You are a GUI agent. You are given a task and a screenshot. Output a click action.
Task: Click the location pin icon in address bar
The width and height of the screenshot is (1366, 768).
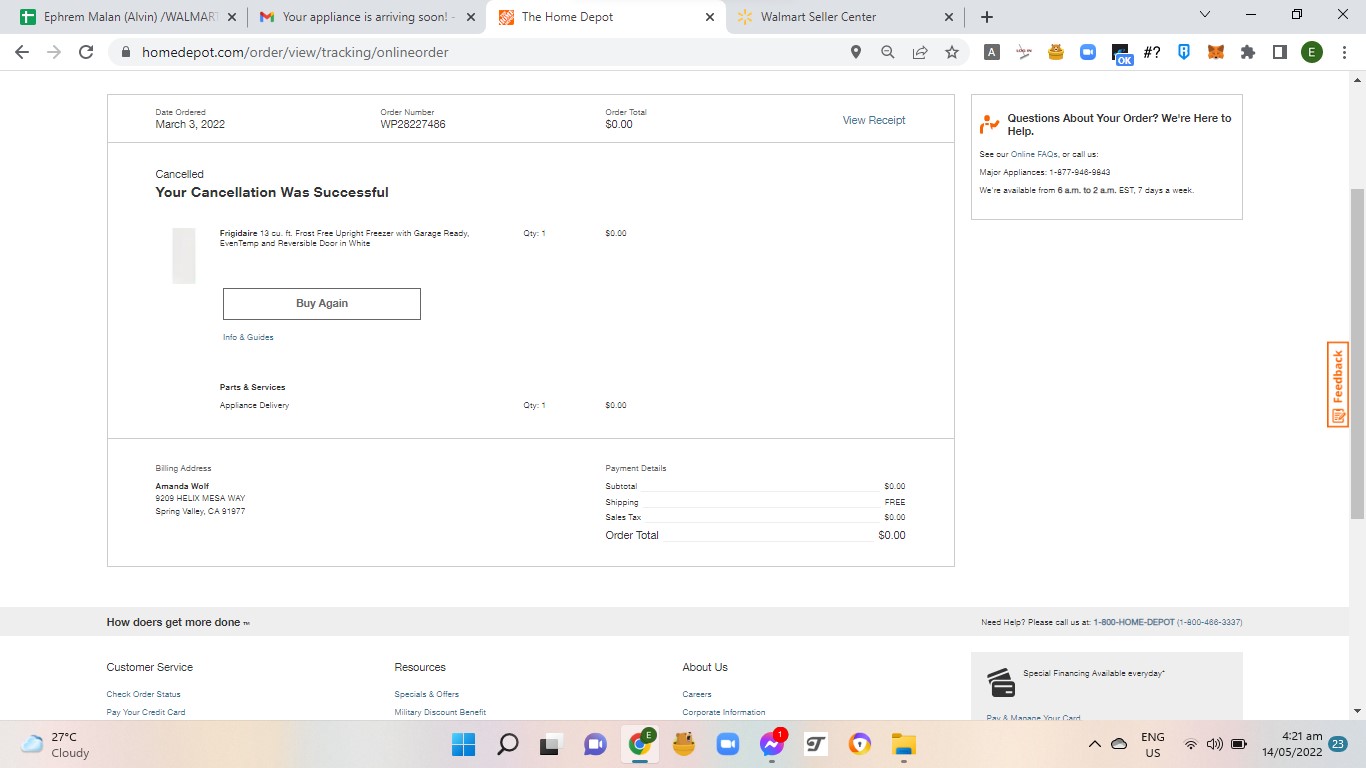click(856, 52)
